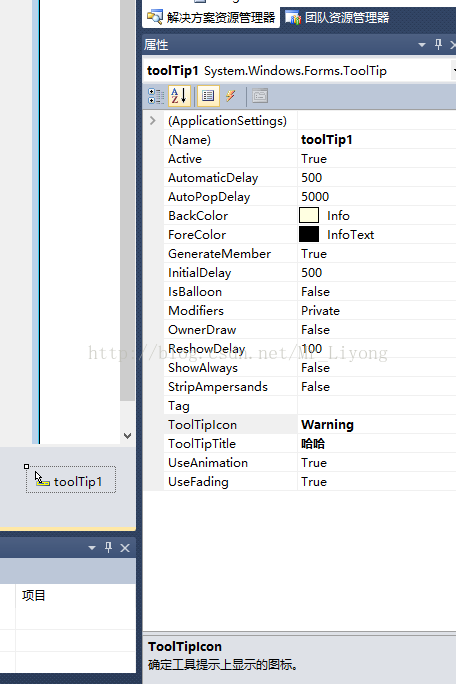Edit AutoPopDelay value 5000

[377, 196]
